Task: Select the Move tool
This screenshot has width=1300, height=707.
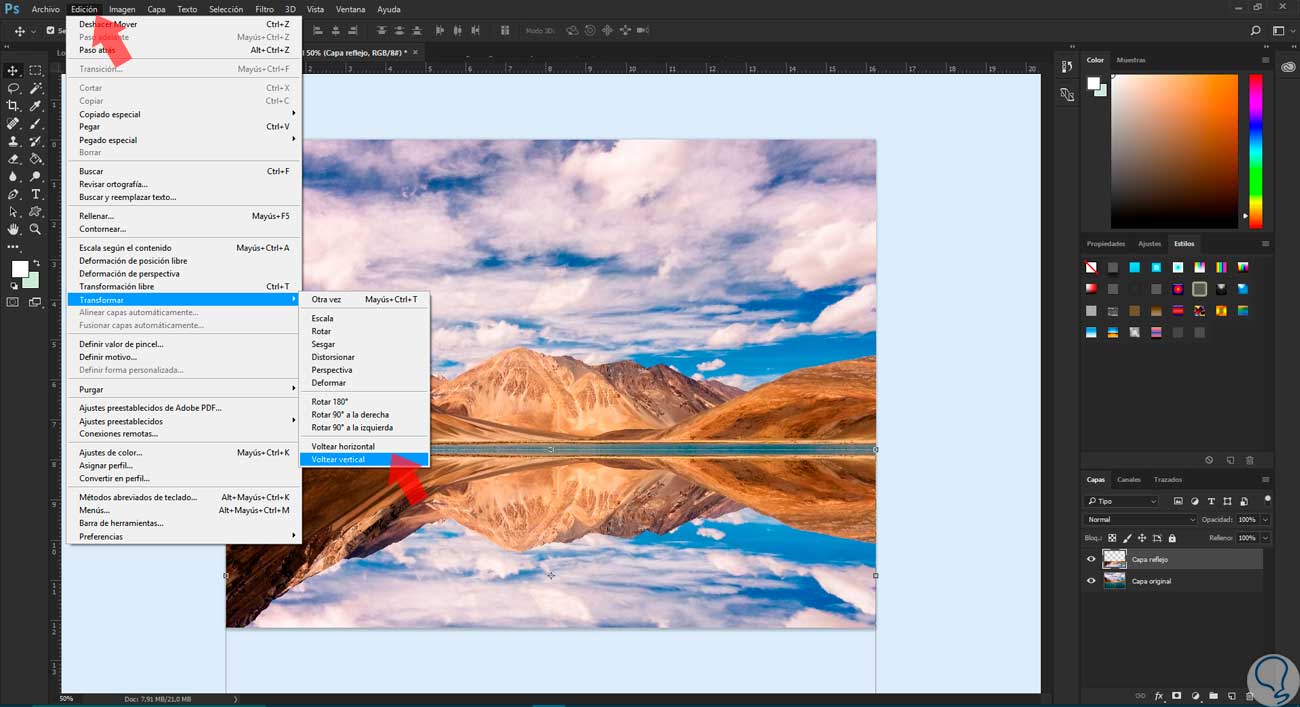Action: pos(14,70)
